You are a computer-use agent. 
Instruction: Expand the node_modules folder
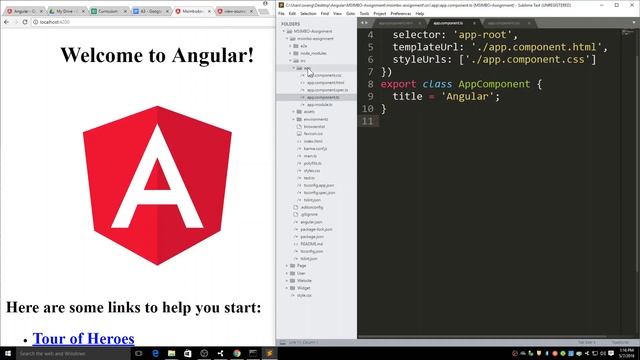coord(291,53)
